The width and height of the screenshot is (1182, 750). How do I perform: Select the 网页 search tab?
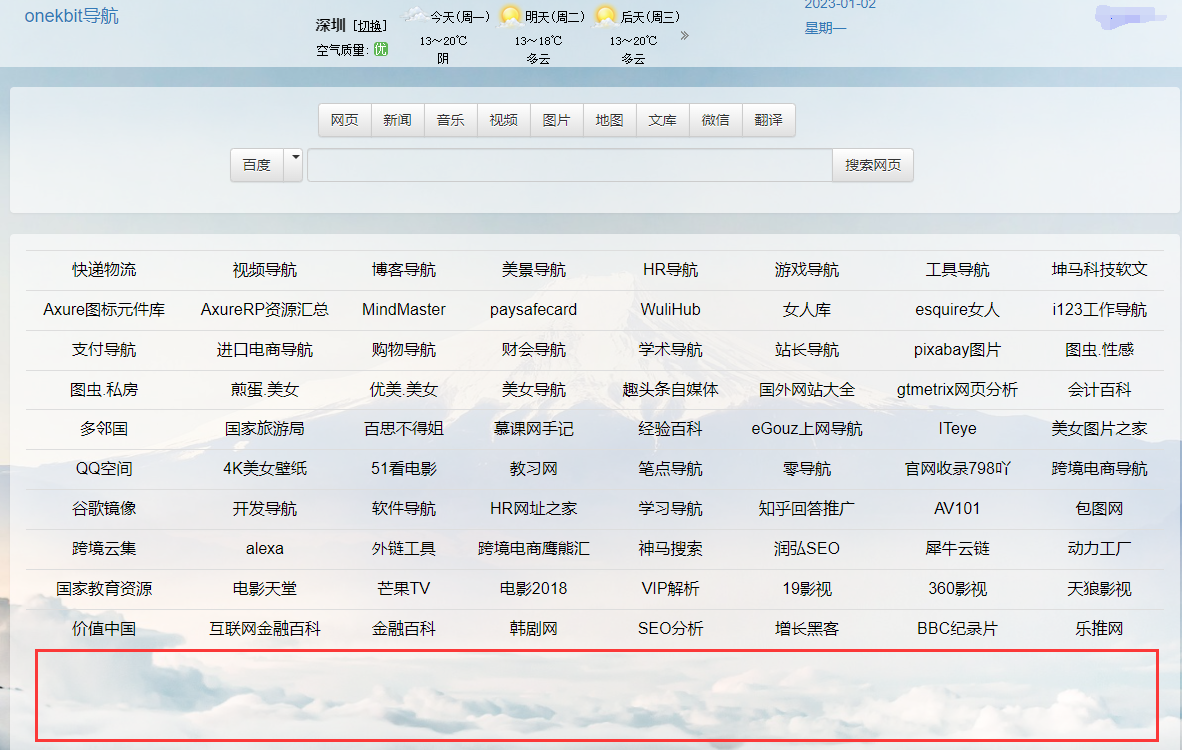(x=344, y=120)
